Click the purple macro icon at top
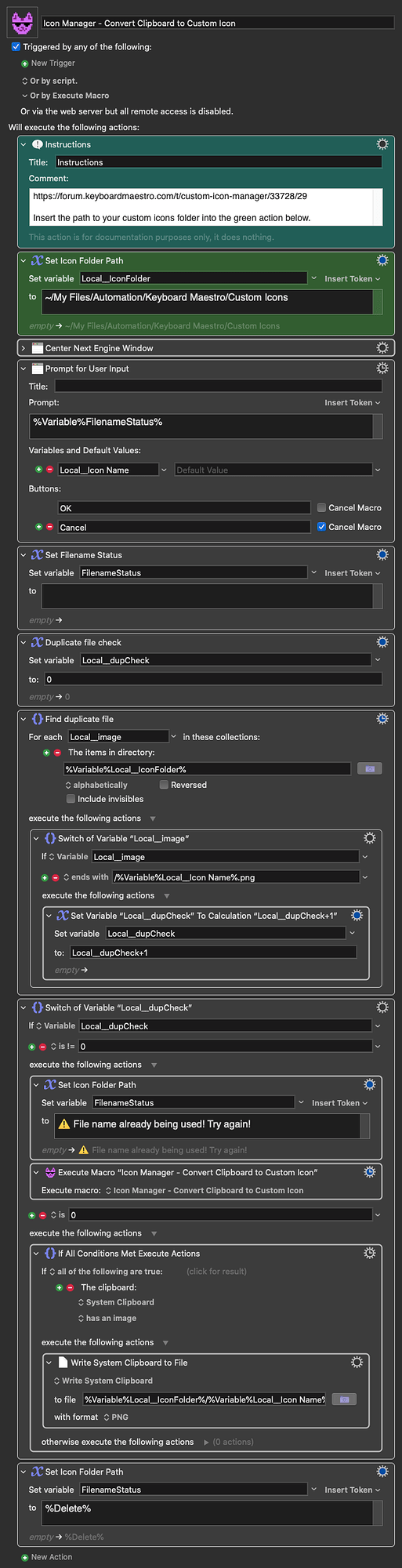The height and width of the screenshot is (1568, 402). point(23,21)
